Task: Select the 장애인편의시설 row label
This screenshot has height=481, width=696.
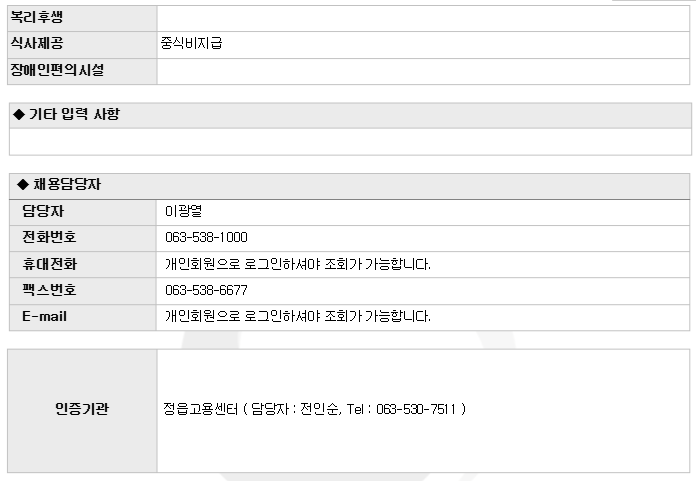Action: [57, 70]
